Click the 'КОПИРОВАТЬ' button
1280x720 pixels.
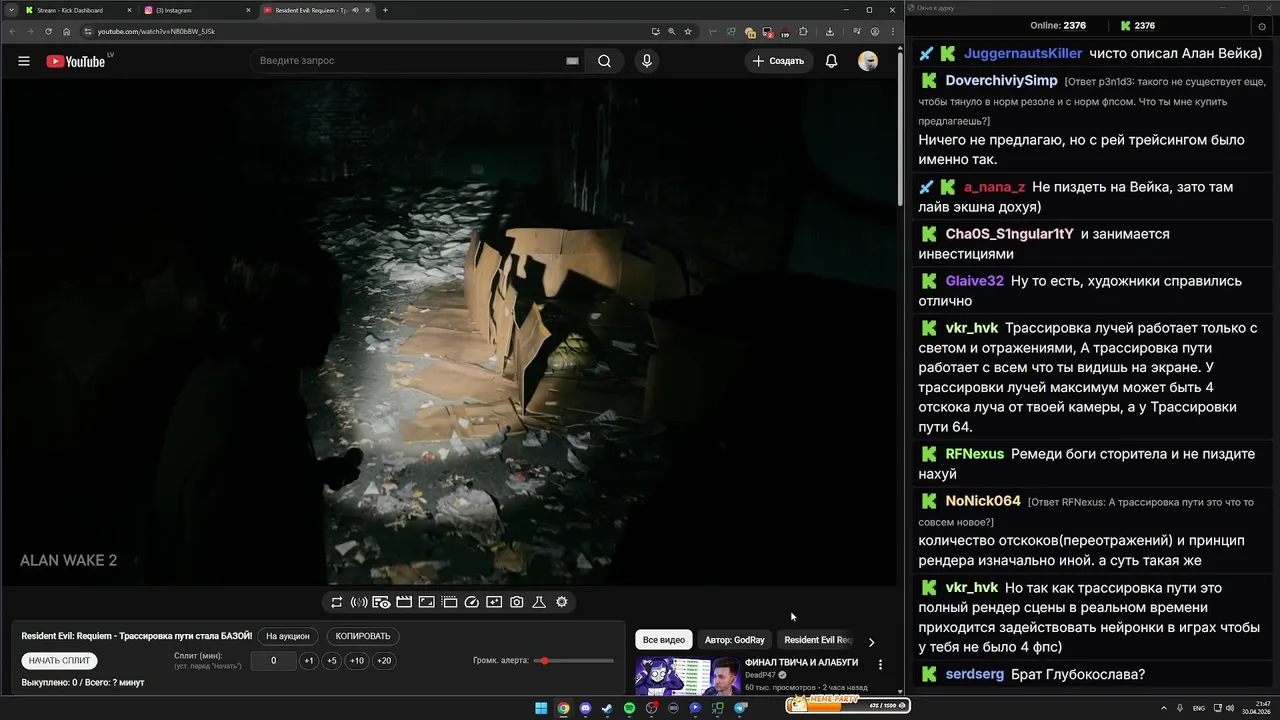(x=363, y=636)
